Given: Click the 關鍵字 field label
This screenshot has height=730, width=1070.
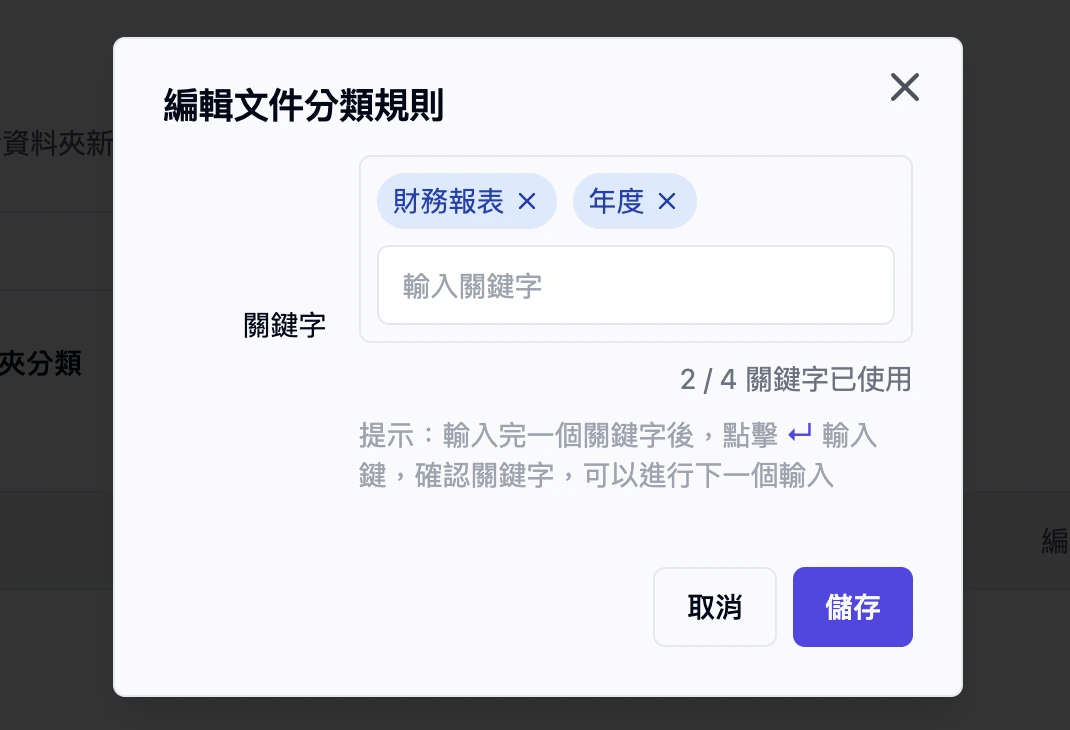Looking at the screenshot, I should (x=283, y=324).
